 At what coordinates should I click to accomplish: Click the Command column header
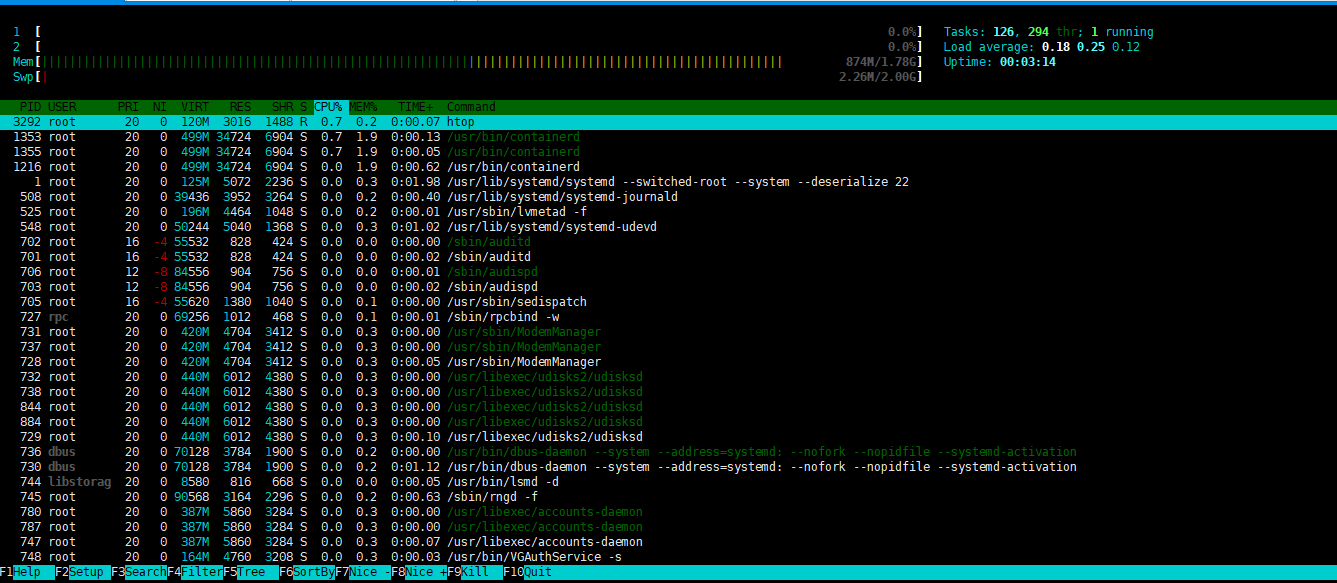[x=471, y=107]
